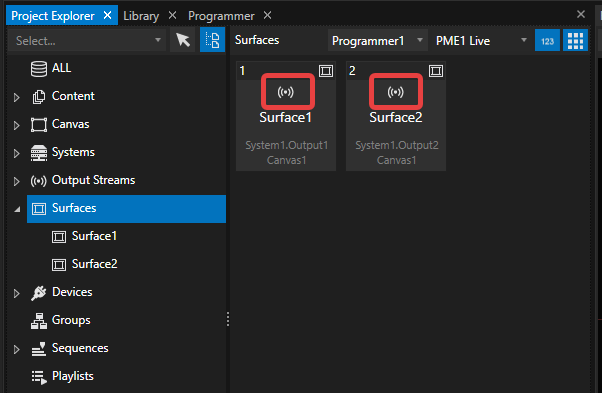The height and width of the screenshot is (393, 602).
Task: Select the Playlists icon
Action: pos(39,377)
